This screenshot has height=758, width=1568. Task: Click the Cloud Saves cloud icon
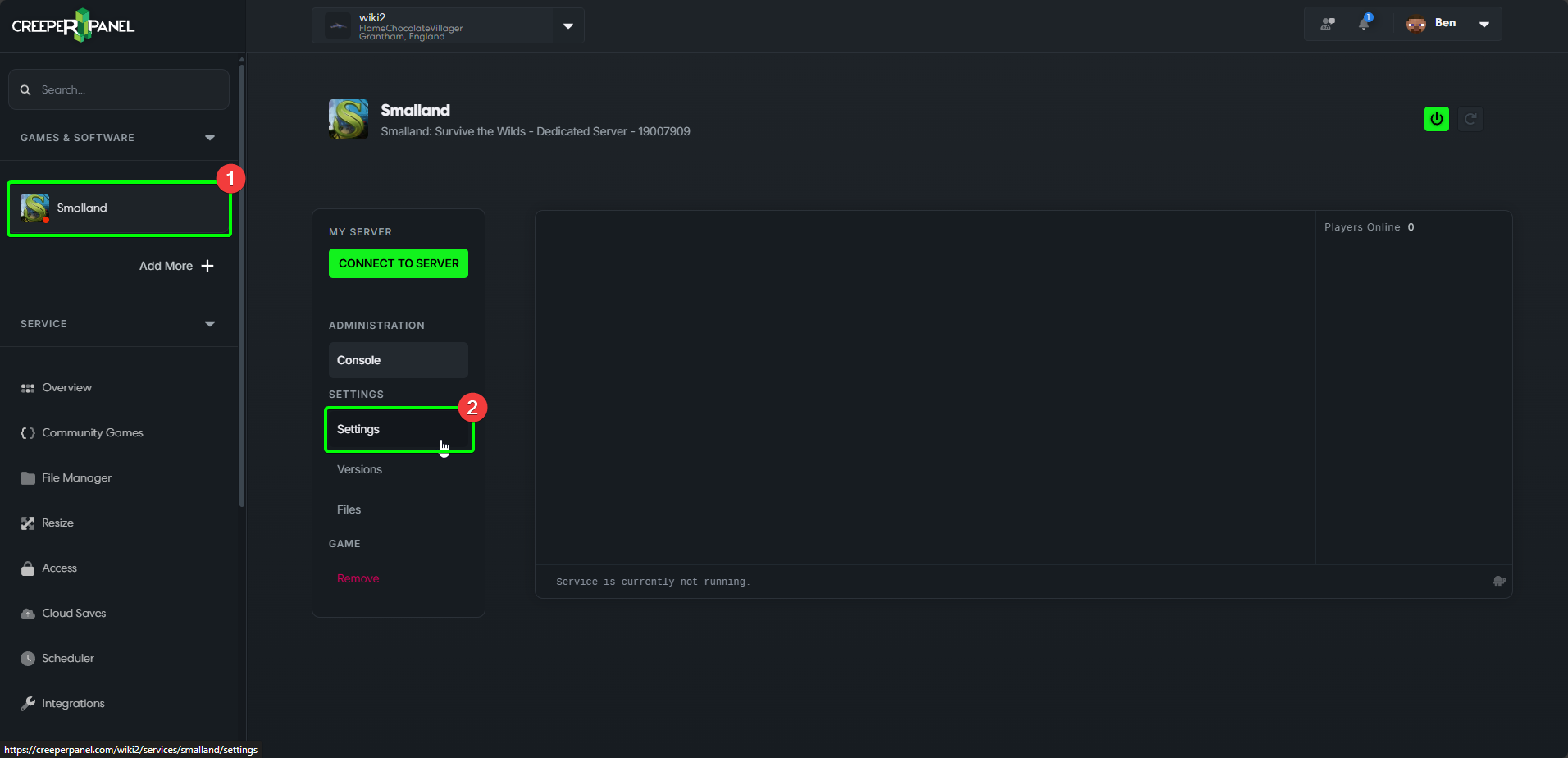[28, 614]
